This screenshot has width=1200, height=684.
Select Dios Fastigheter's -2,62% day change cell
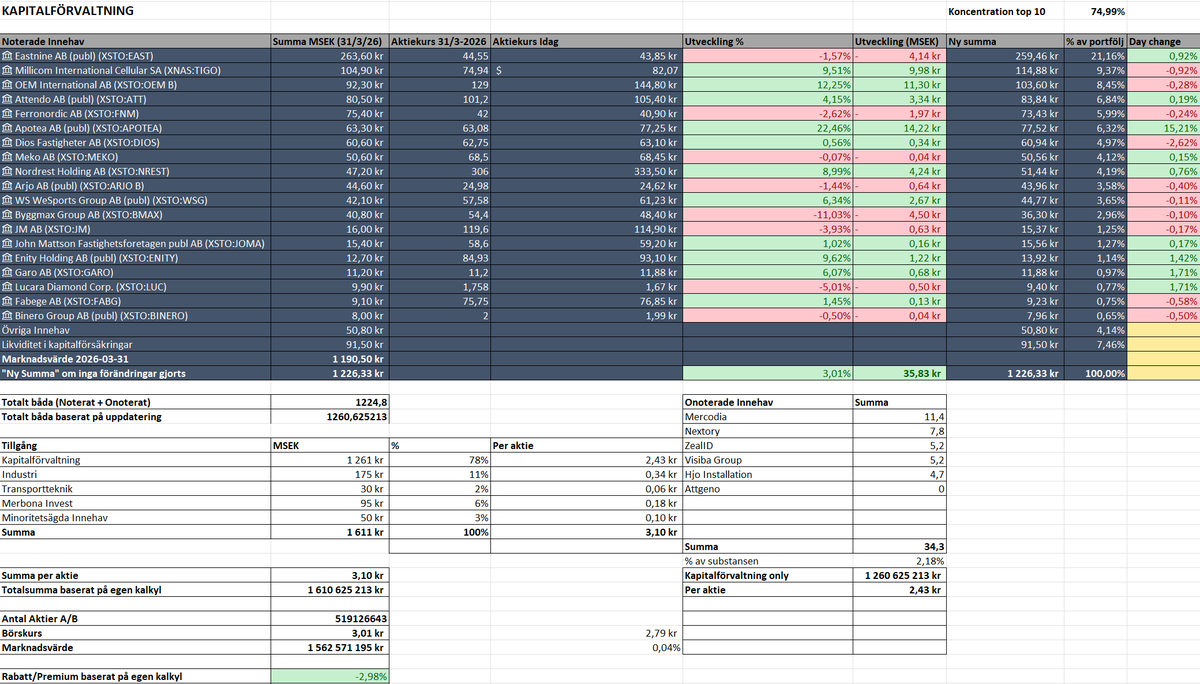[x=1164, y=143]
